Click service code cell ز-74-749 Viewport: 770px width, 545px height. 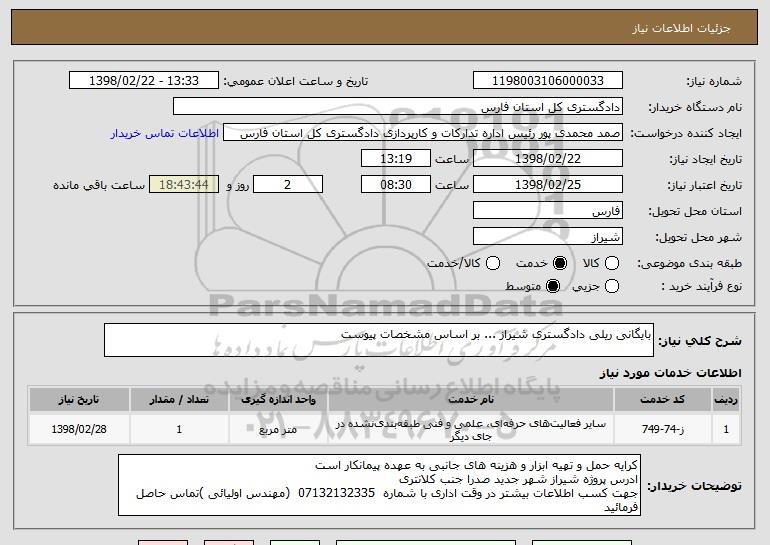(662, 429)
